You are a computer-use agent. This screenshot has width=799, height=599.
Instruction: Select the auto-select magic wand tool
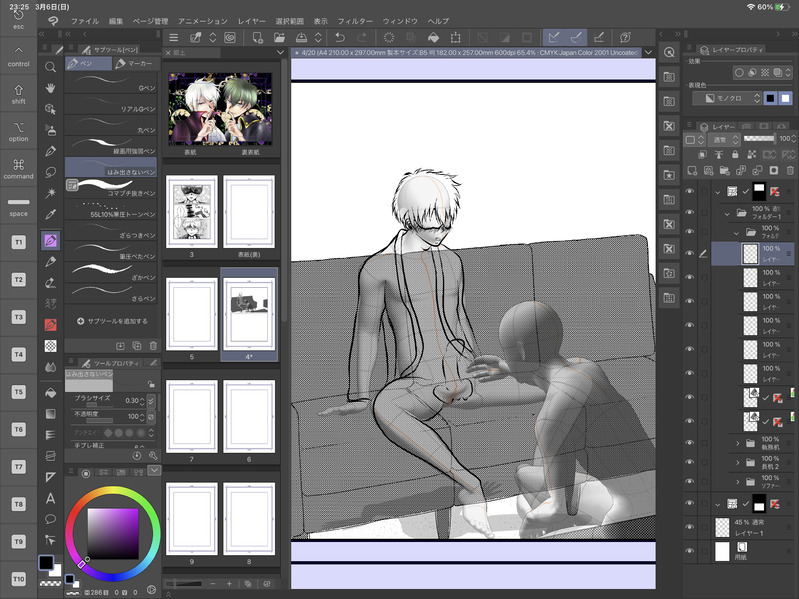tap(50, 193)
